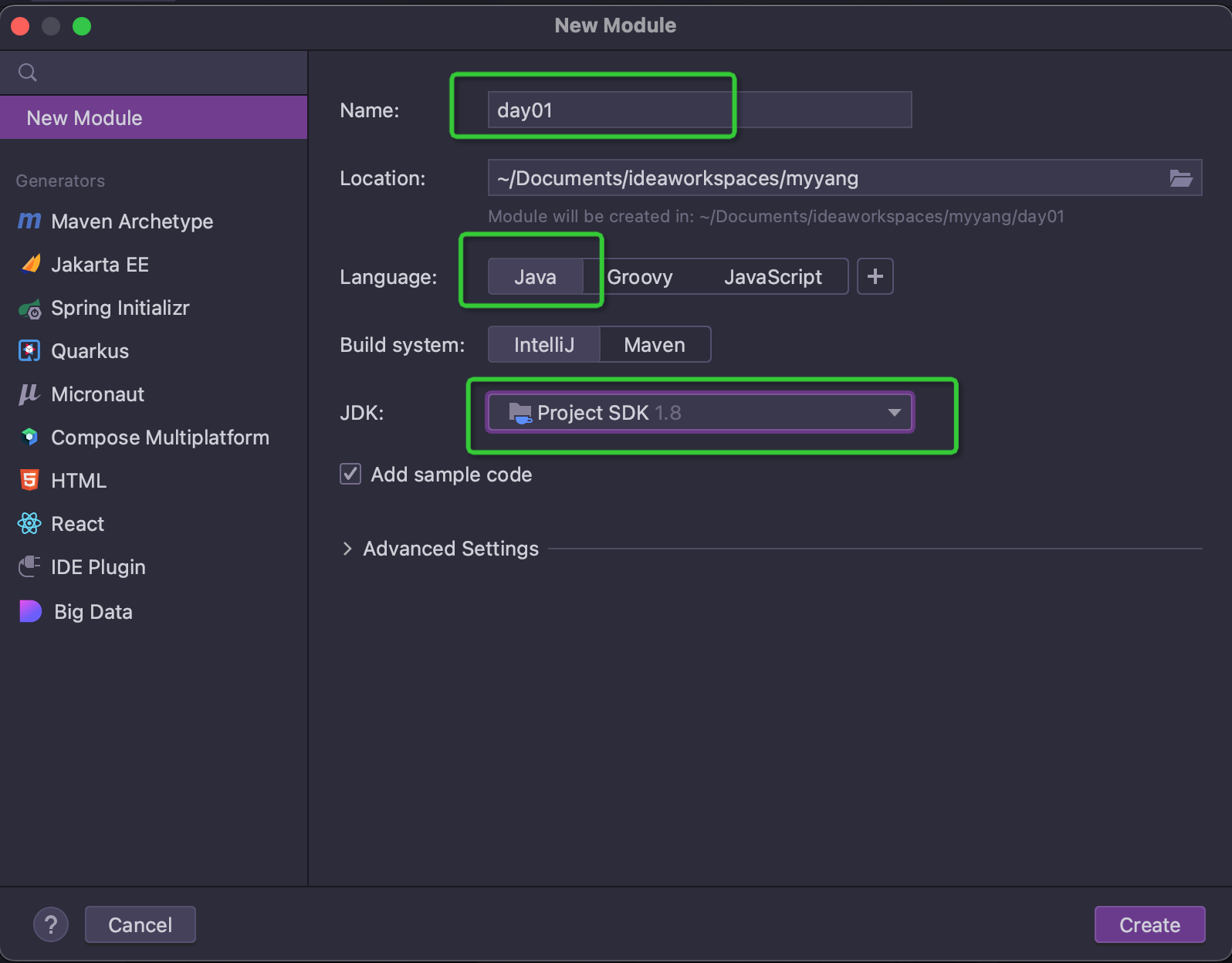Click the Jakarta EE generator icon
The height and width of the screenshot is (963, 1232).
click(x=30, y=265)
